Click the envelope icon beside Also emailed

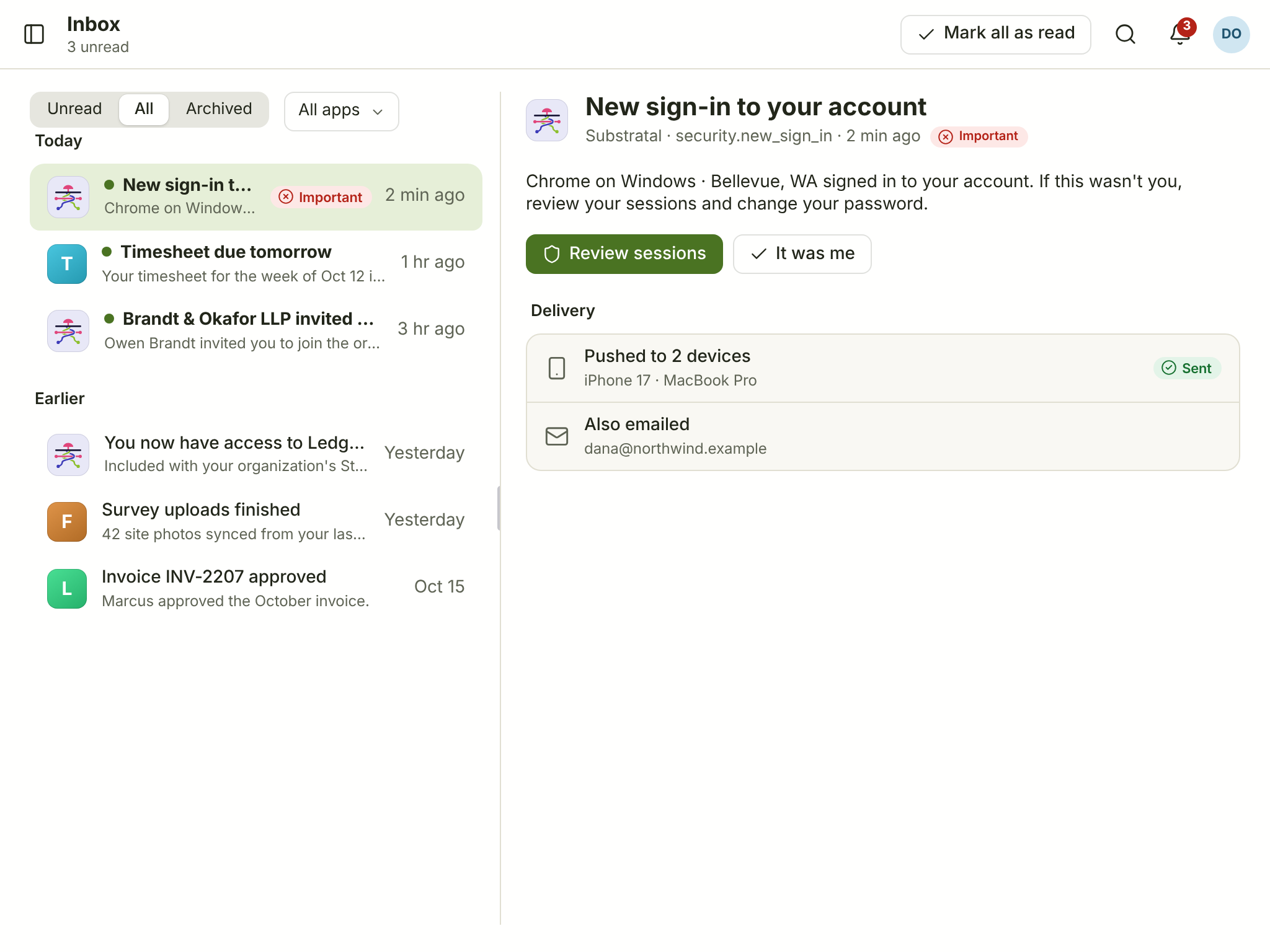click(x=557, y=436)
